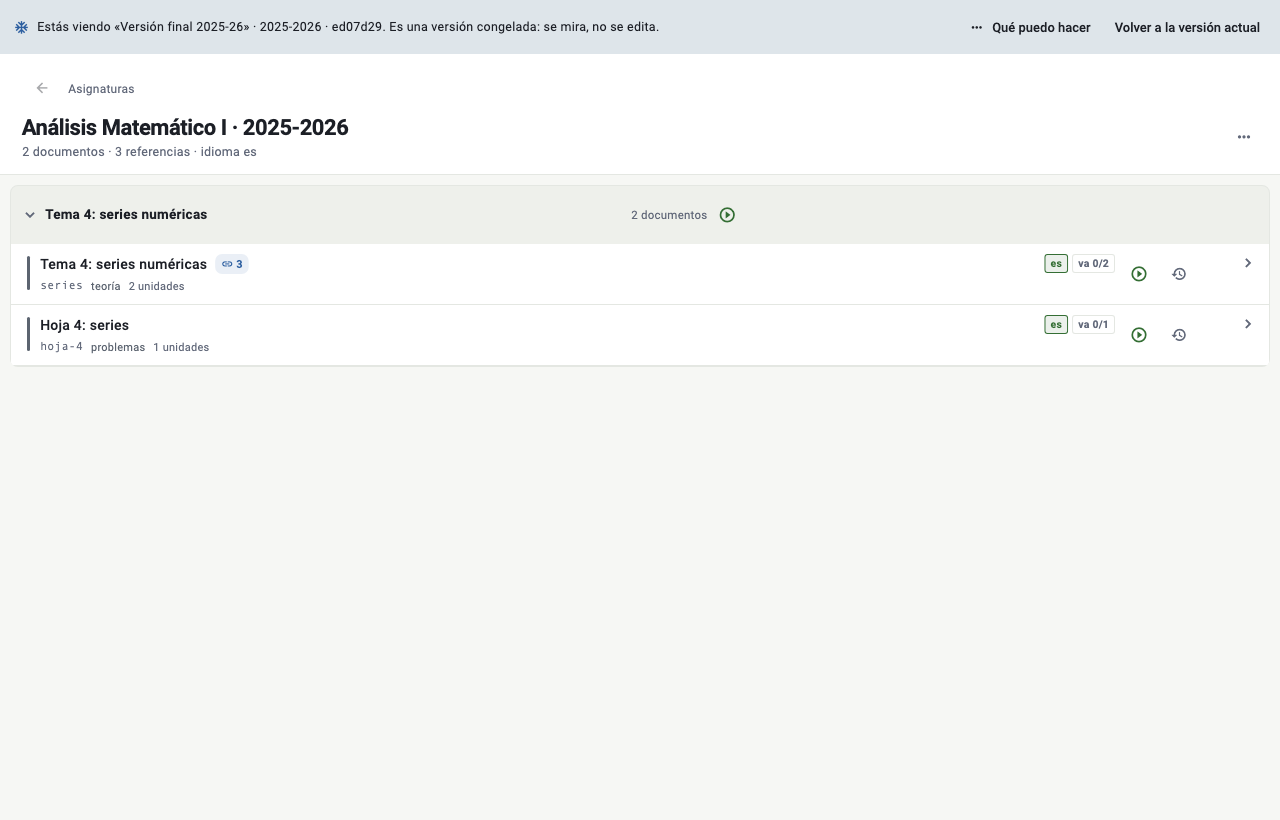Open the three-dot menu for the subject
The height and width of the screenshot is (820, 1280).
1244,137
